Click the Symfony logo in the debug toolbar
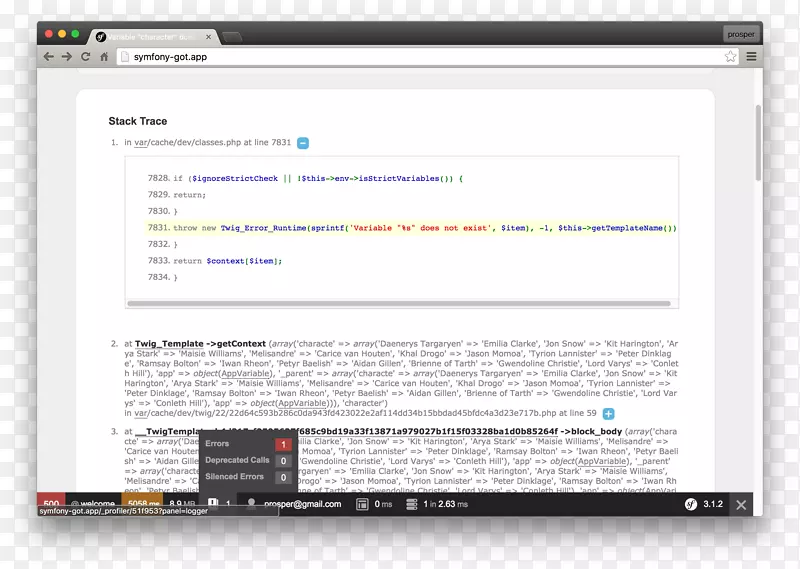The image size is (800, 569). point(691,504)
